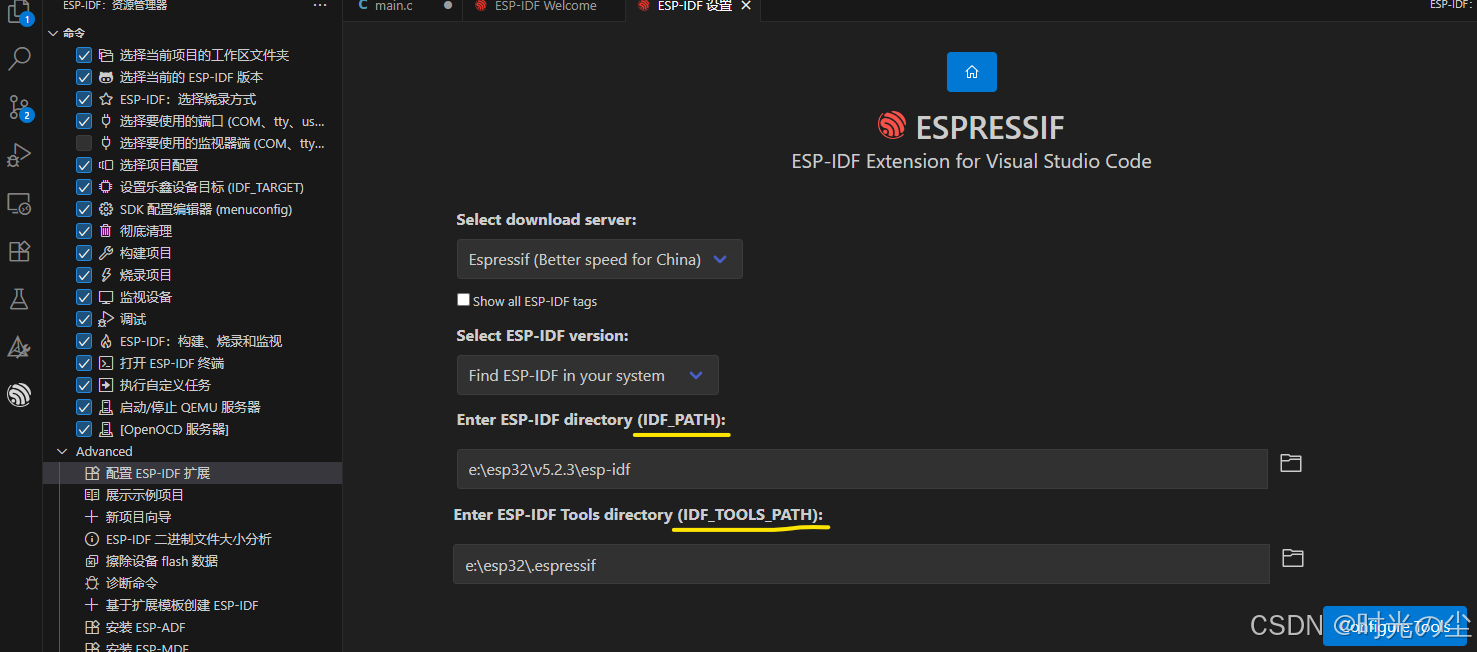Open the Remote Explorer view
The width and height of the screenshot is (1477, 652).
click(x=19, y=203)
